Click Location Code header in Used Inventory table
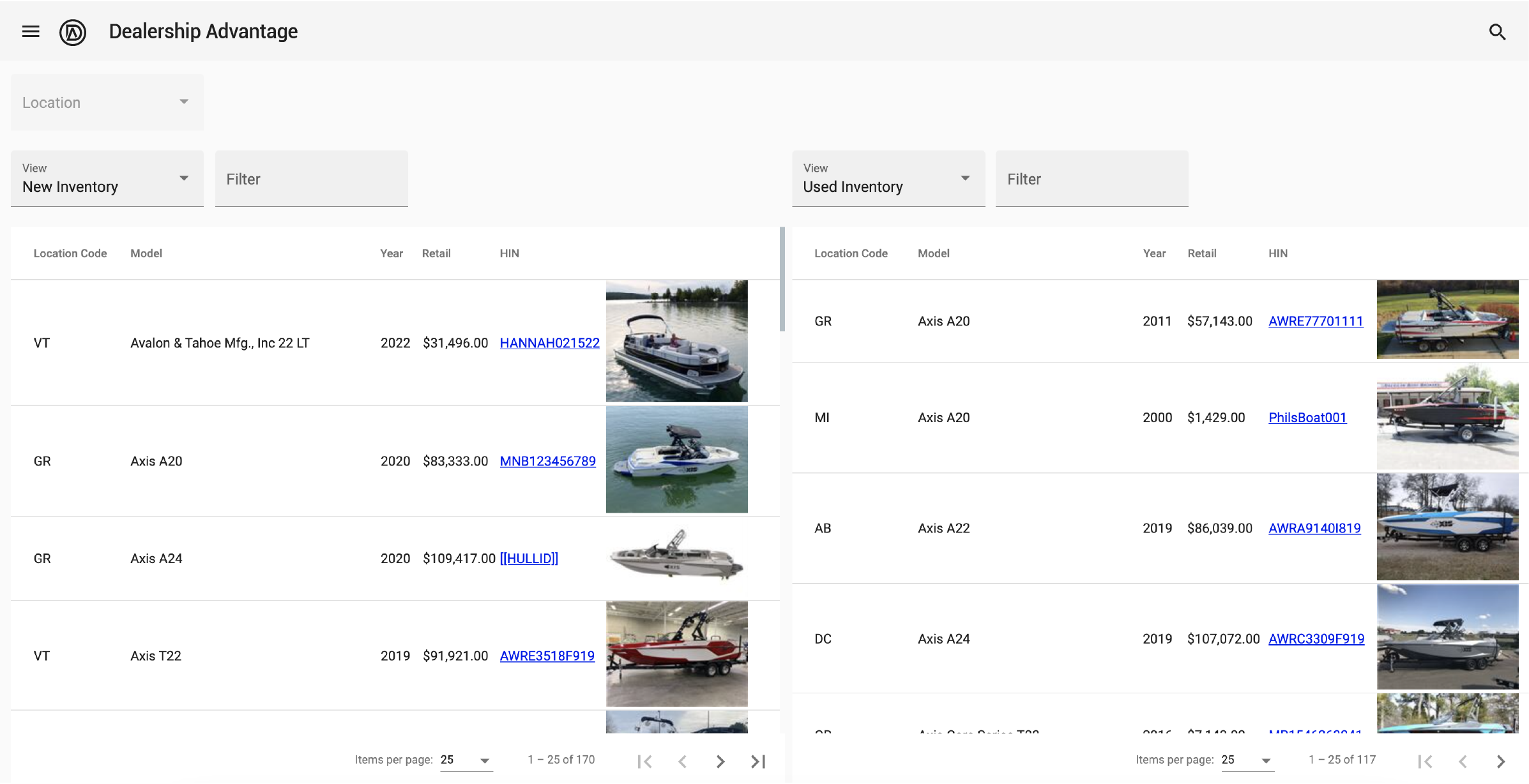 [x=851, y=253]
